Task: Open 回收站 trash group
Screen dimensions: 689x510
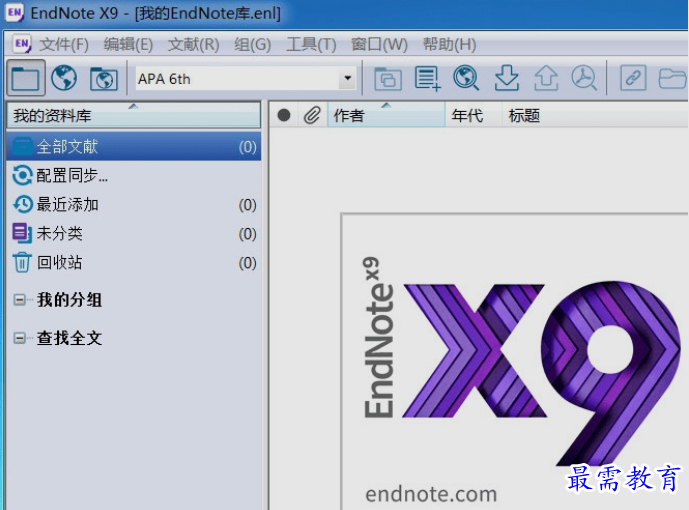Action: pyautogui.click(x=134, y=263)
